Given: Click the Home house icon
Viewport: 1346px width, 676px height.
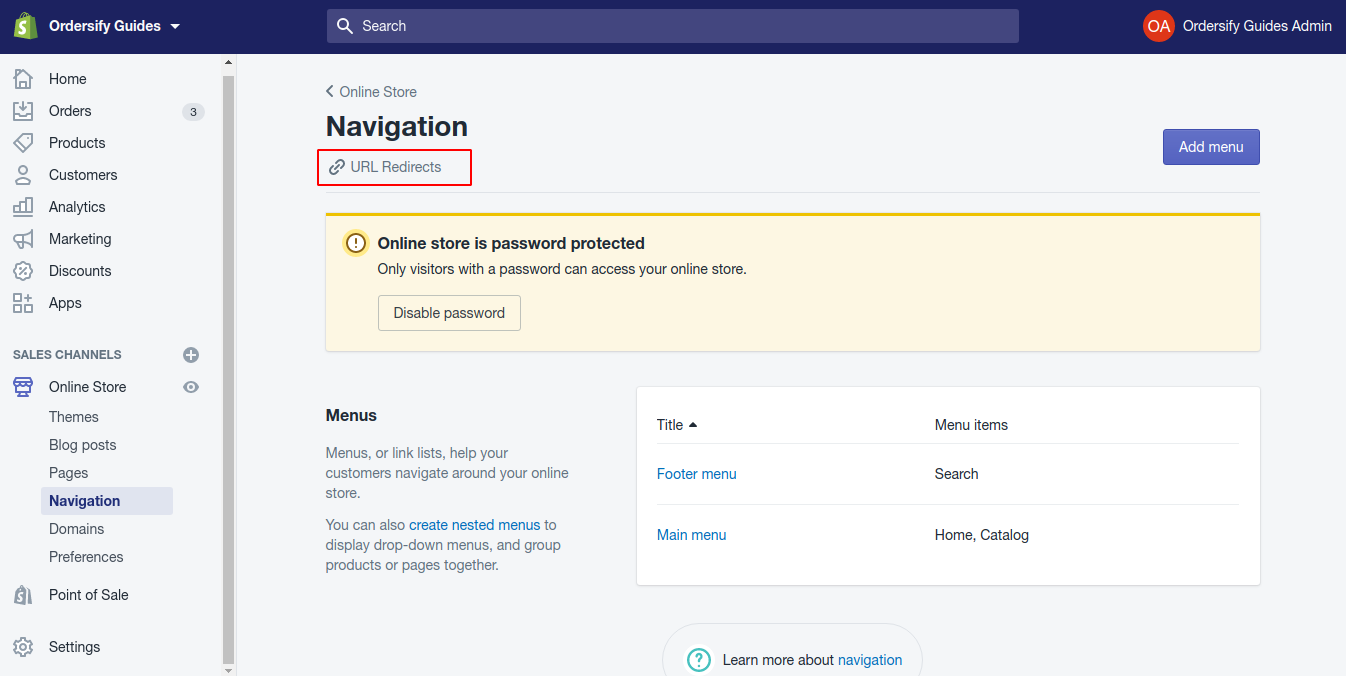Looking at the screenshot, I should [23, 79].
